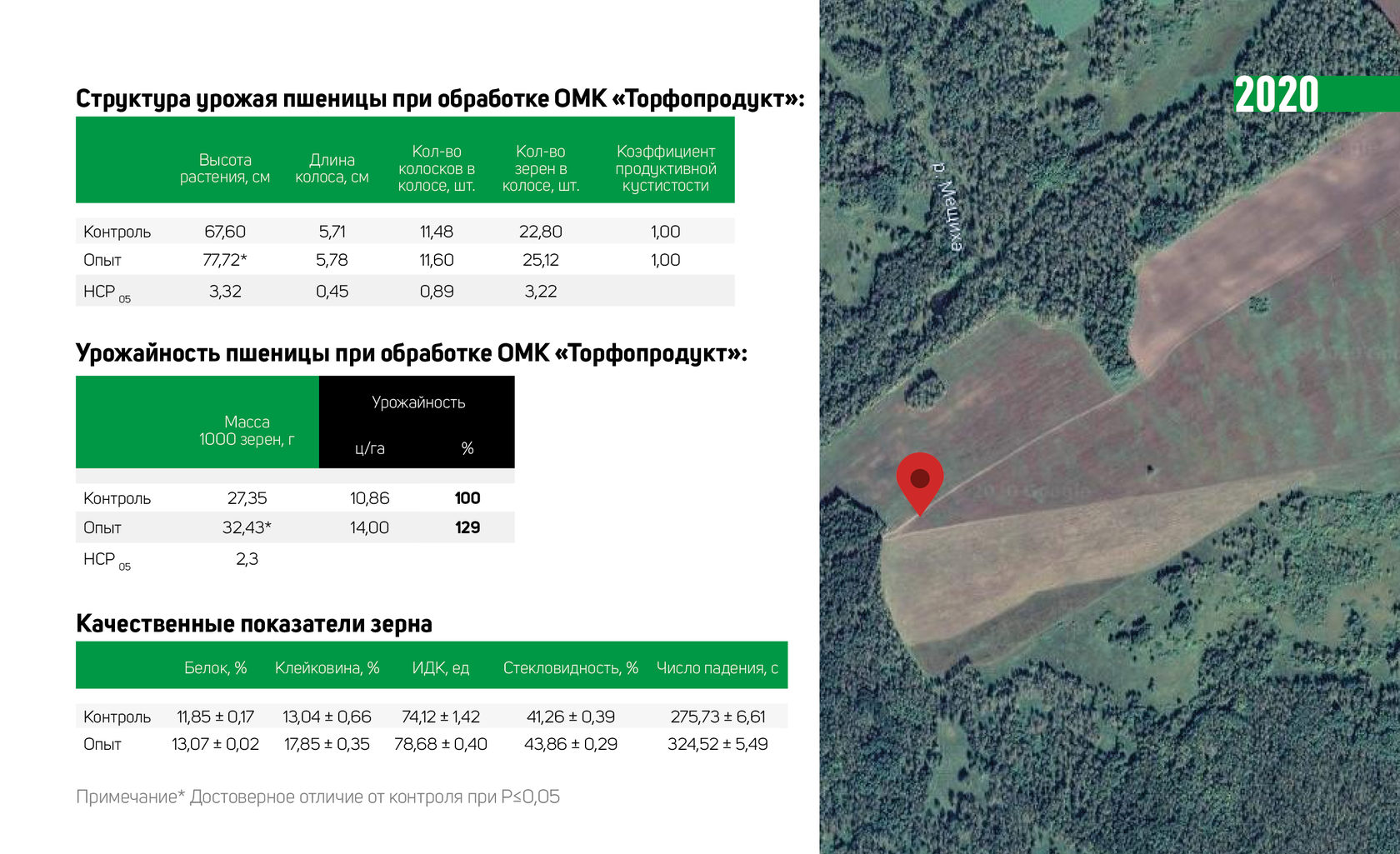Click the value 25,12
Viewport: 1400px width, 854px height.
pos(541,260)
